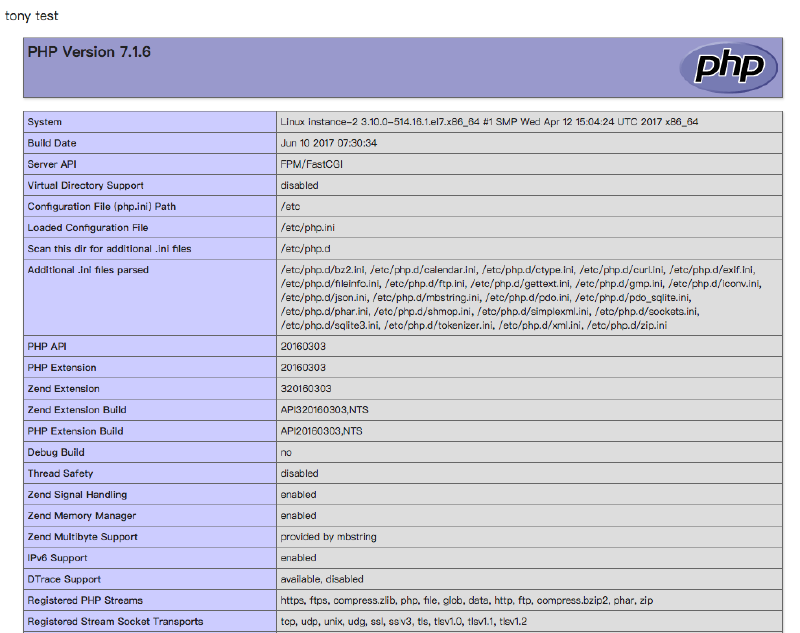This screenshot has width=800, height=633.
Task: Select the IPv6 Support enabled value
Action: (x=300, y=558)
